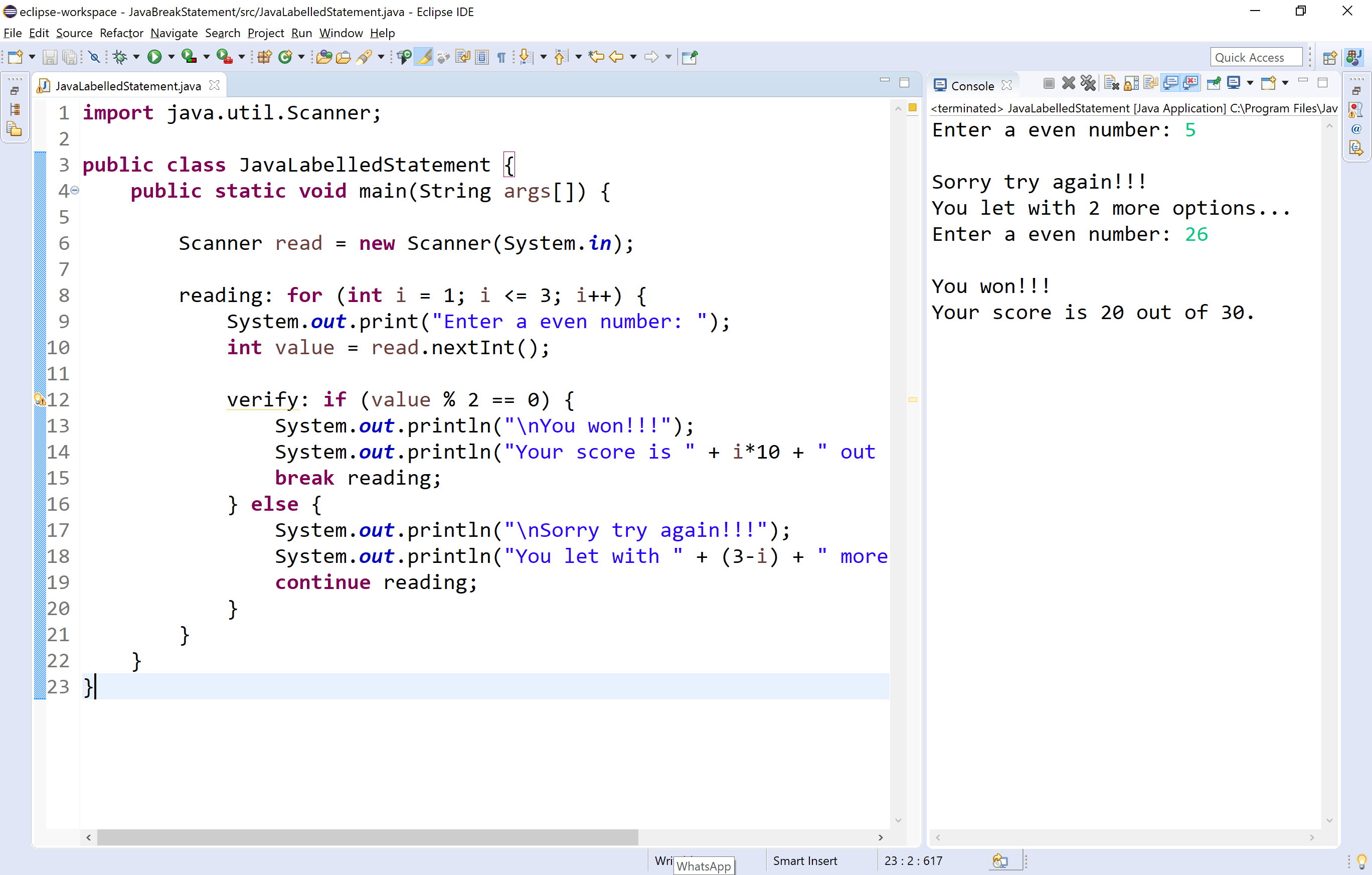The width and height of the screenshot is (1372, 875).
Task: Toggle Mark Occurrences highlighting
Action: [424, 56]
